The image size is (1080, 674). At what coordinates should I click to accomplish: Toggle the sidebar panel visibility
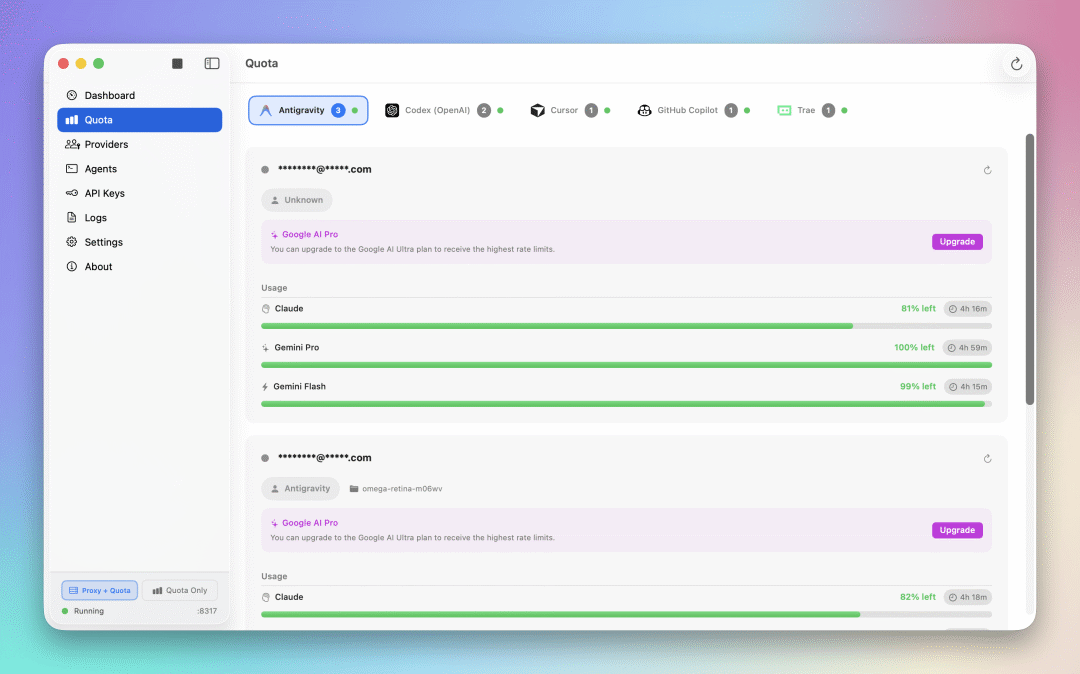point(211,62)
